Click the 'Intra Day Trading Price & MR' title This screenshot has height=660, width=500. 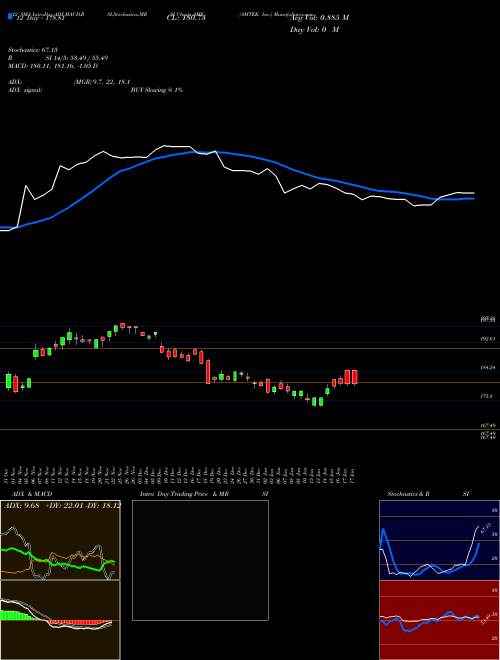click(184, 494)
